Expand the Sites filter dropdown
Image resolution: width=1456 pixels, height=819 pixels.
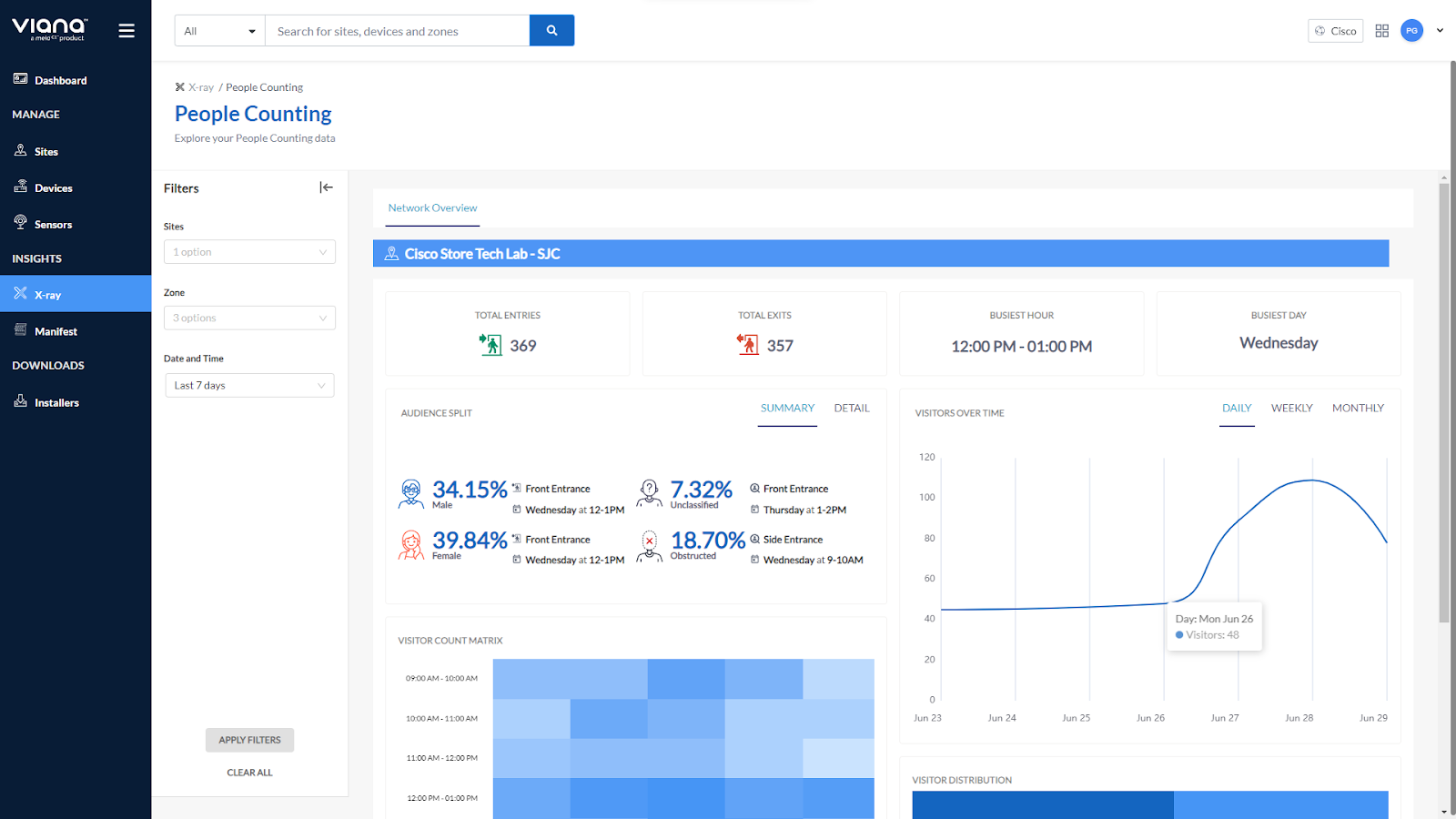[x=249, y=252]
